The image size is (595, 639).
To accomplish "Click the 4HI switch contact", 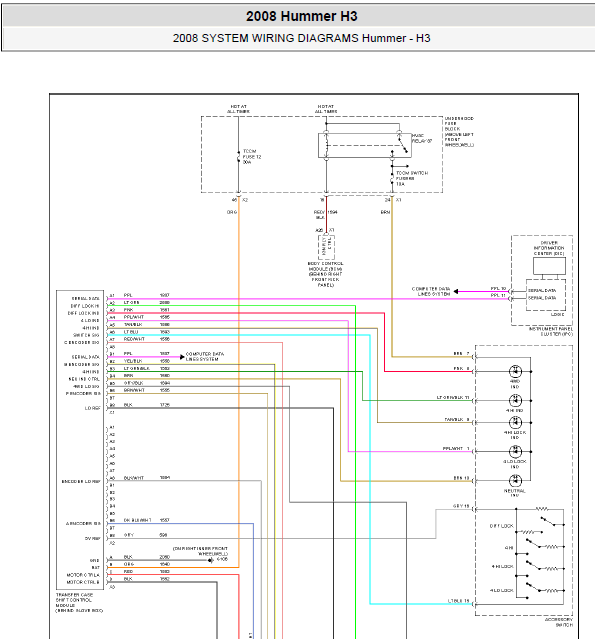I will (534, 544).
